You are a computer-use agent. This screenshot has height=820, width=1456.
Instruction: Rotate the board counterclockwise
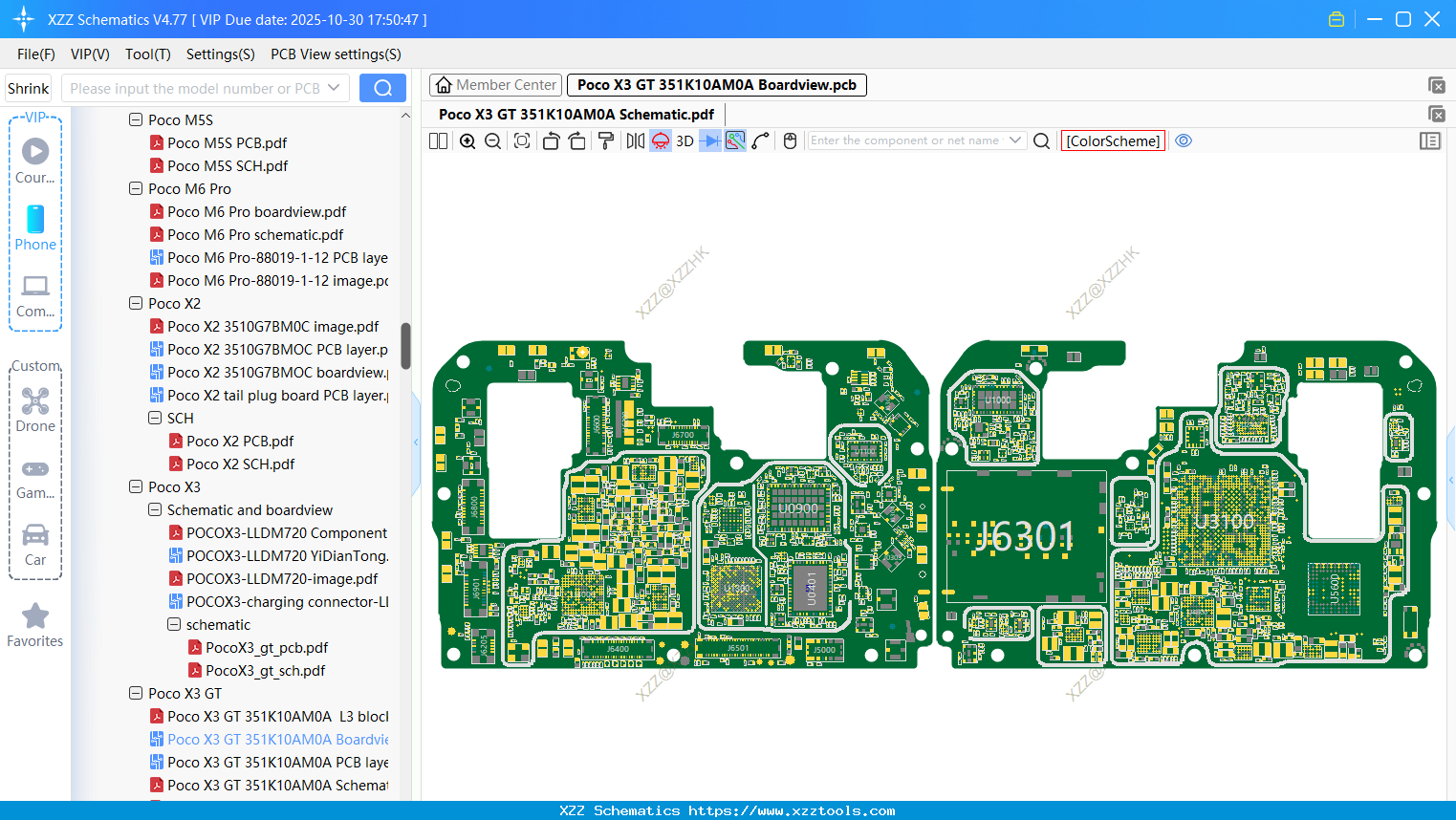(x=551, y=140)
